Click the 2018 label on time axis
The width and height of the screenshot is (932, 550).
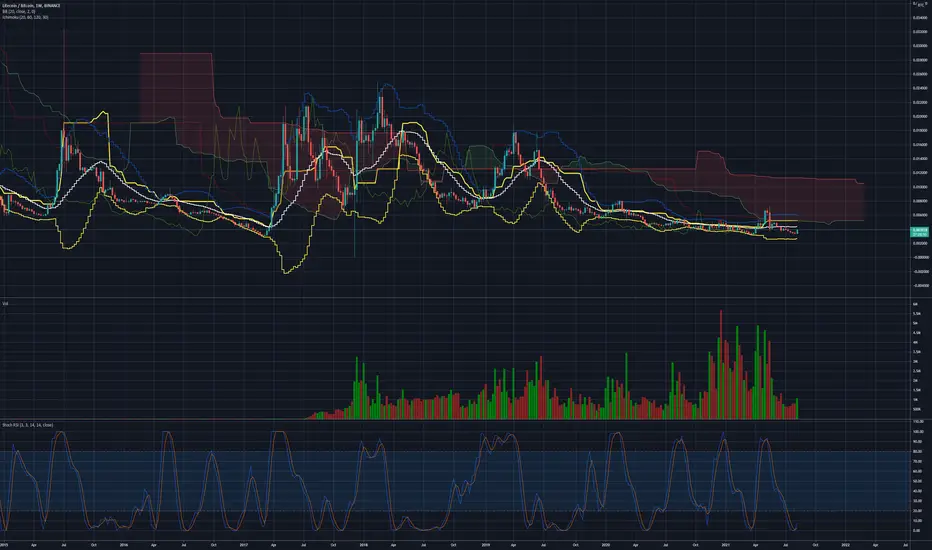363,544
